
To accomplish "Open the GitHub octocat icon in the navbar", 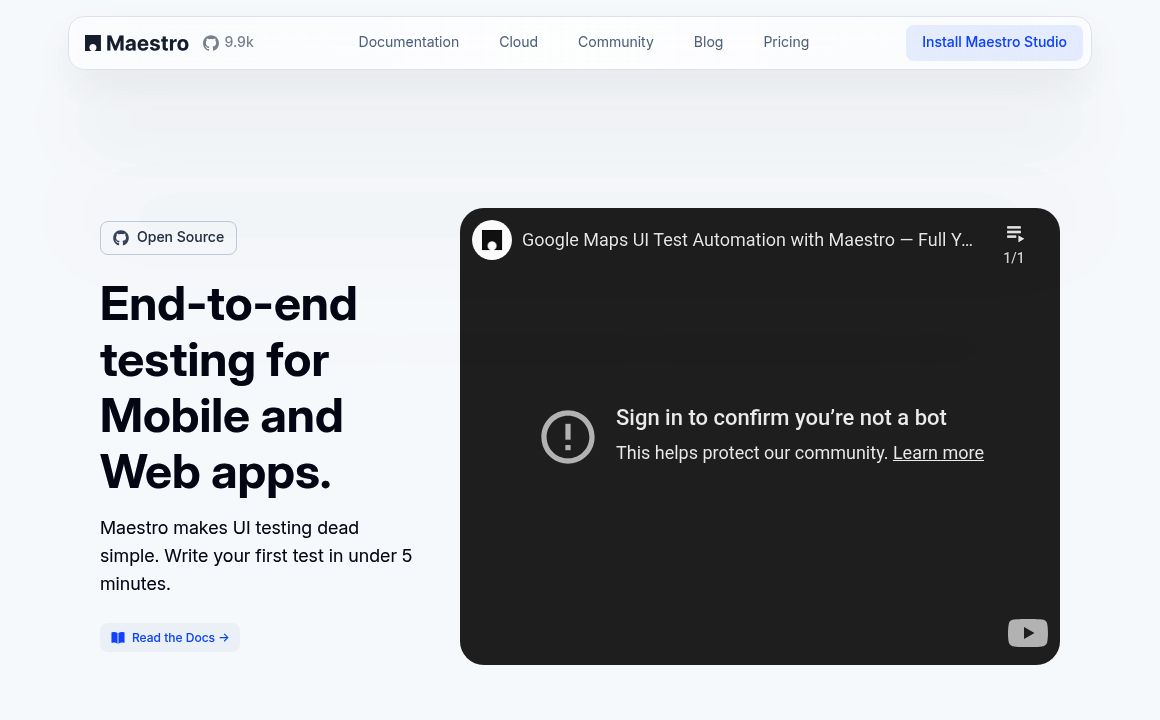I will (210, 42).
